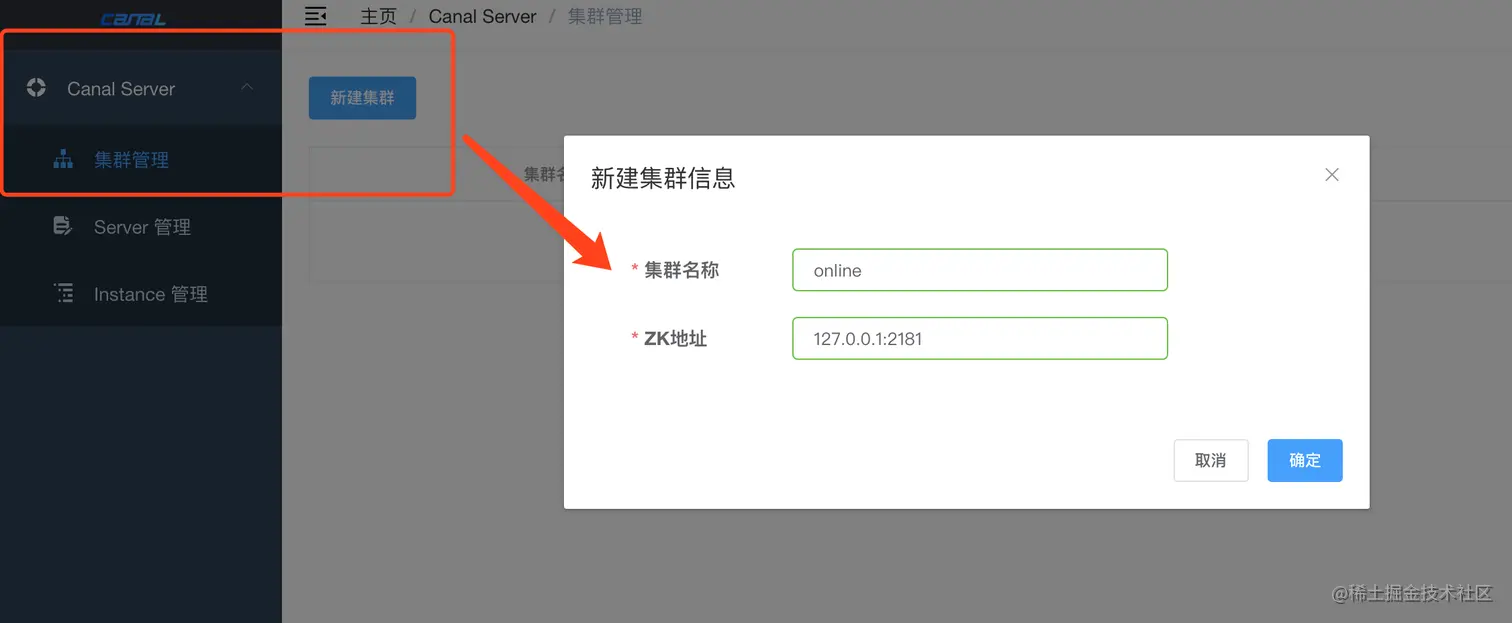Close the 新建集群信息 dialog with X
The image size is (1512, 623).
pyautogui.click(x=1331, y=174)
